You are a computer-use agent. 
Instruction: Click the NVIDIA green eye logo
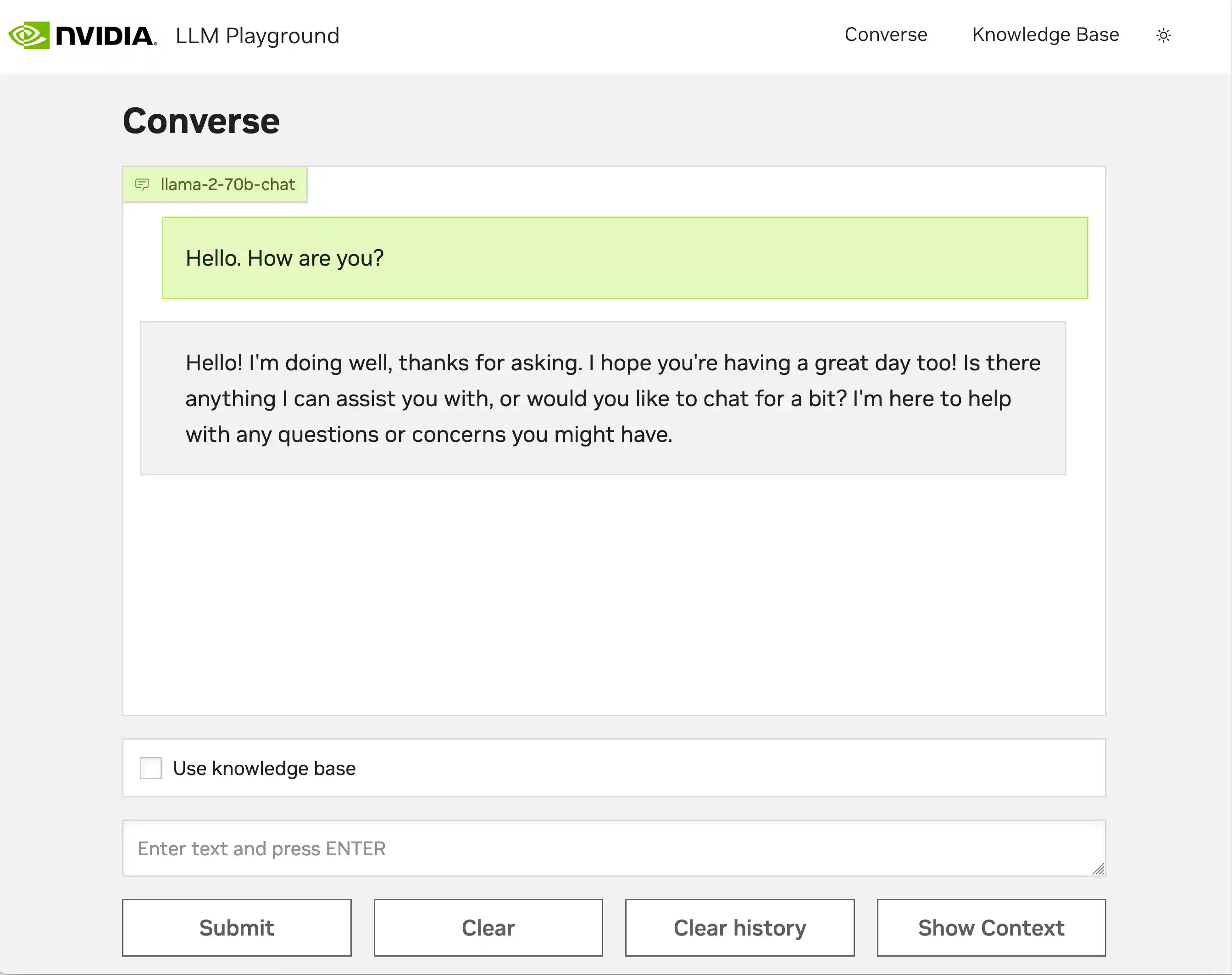tap(29, 35)
